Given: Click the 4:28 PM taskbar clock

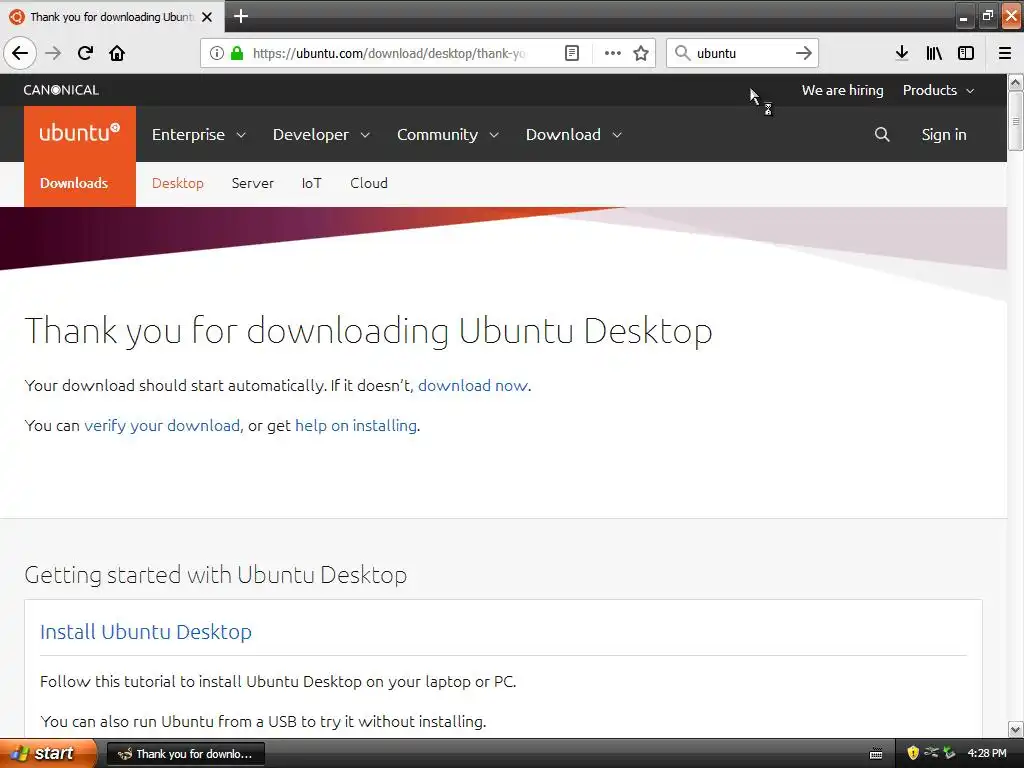Looking at the screenshot, I should (x=986, y=753).
